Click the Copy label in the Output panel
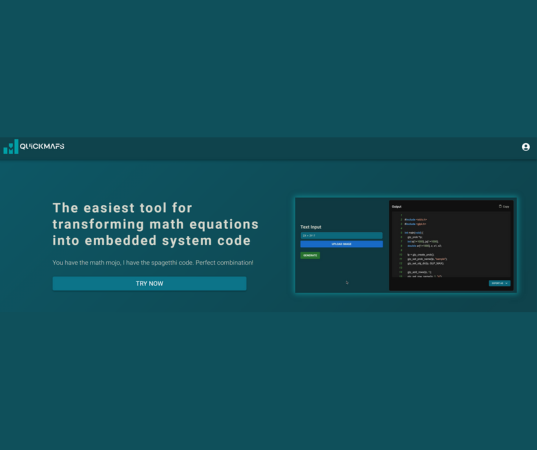The width and height of the screenshot is (537, 450). (506, 207)
